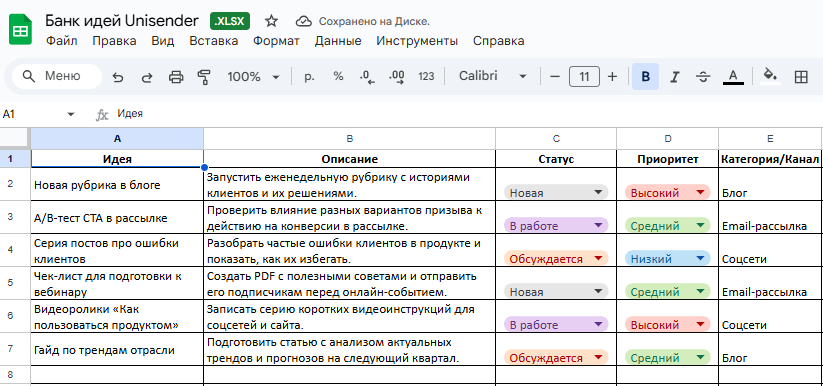This screenshot has width=823, height=386.
Task: Star the document Банк идей Unisender
Action: tap(271, 21)
